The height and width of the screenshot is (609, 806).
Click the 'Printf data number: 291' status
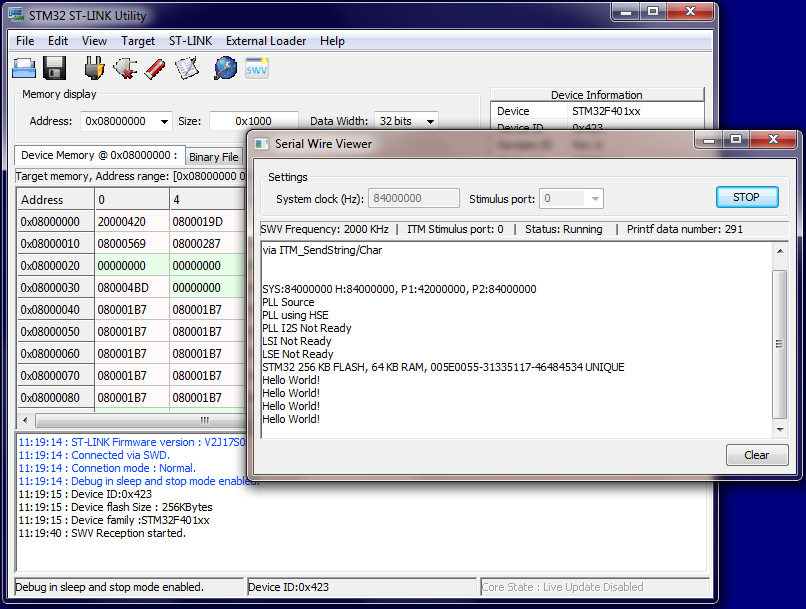(685, 229)
